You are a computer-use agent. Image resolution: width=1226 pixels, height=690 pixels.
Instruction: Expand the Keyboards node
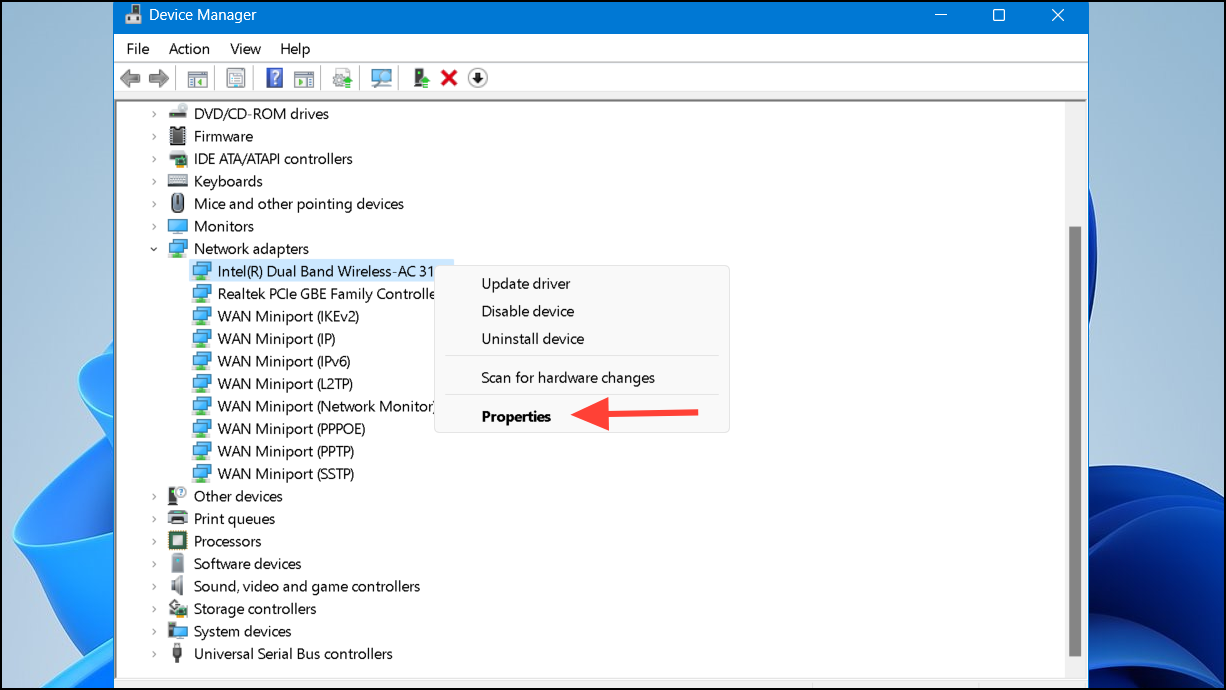(154, 181)
